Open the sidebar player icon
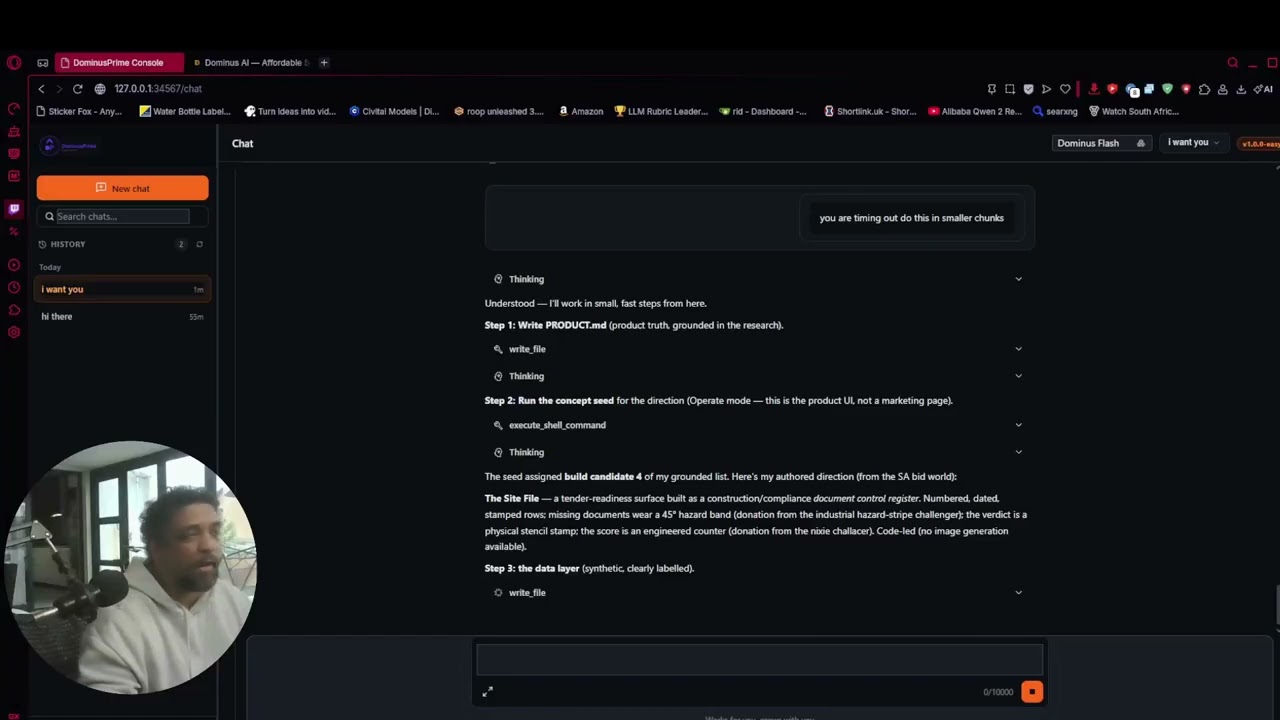The height and width of the screenshot is (720, 1280). point(14,265)
